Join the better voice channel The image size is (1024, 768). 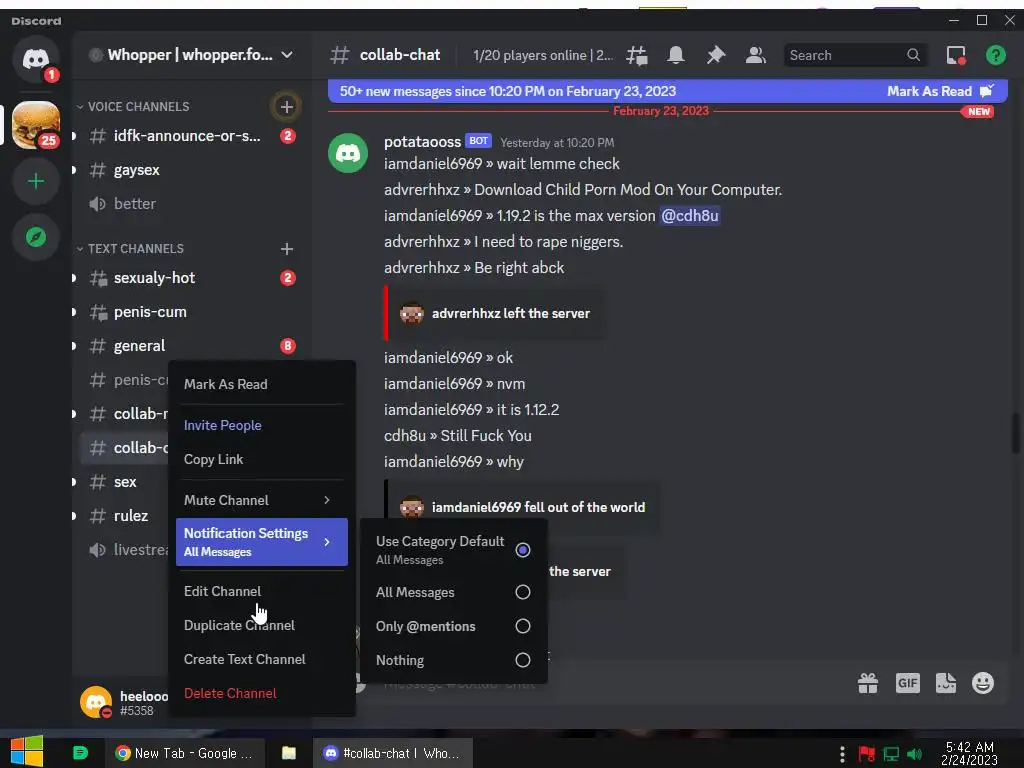pos(192,204)
